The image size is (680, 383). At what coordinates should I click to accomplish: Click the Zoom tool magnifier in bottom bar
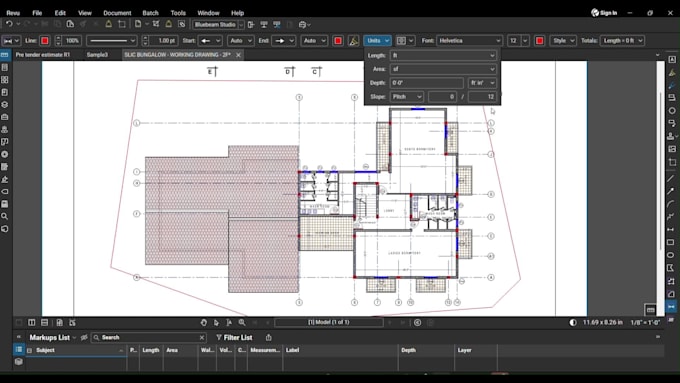(242, 322)
